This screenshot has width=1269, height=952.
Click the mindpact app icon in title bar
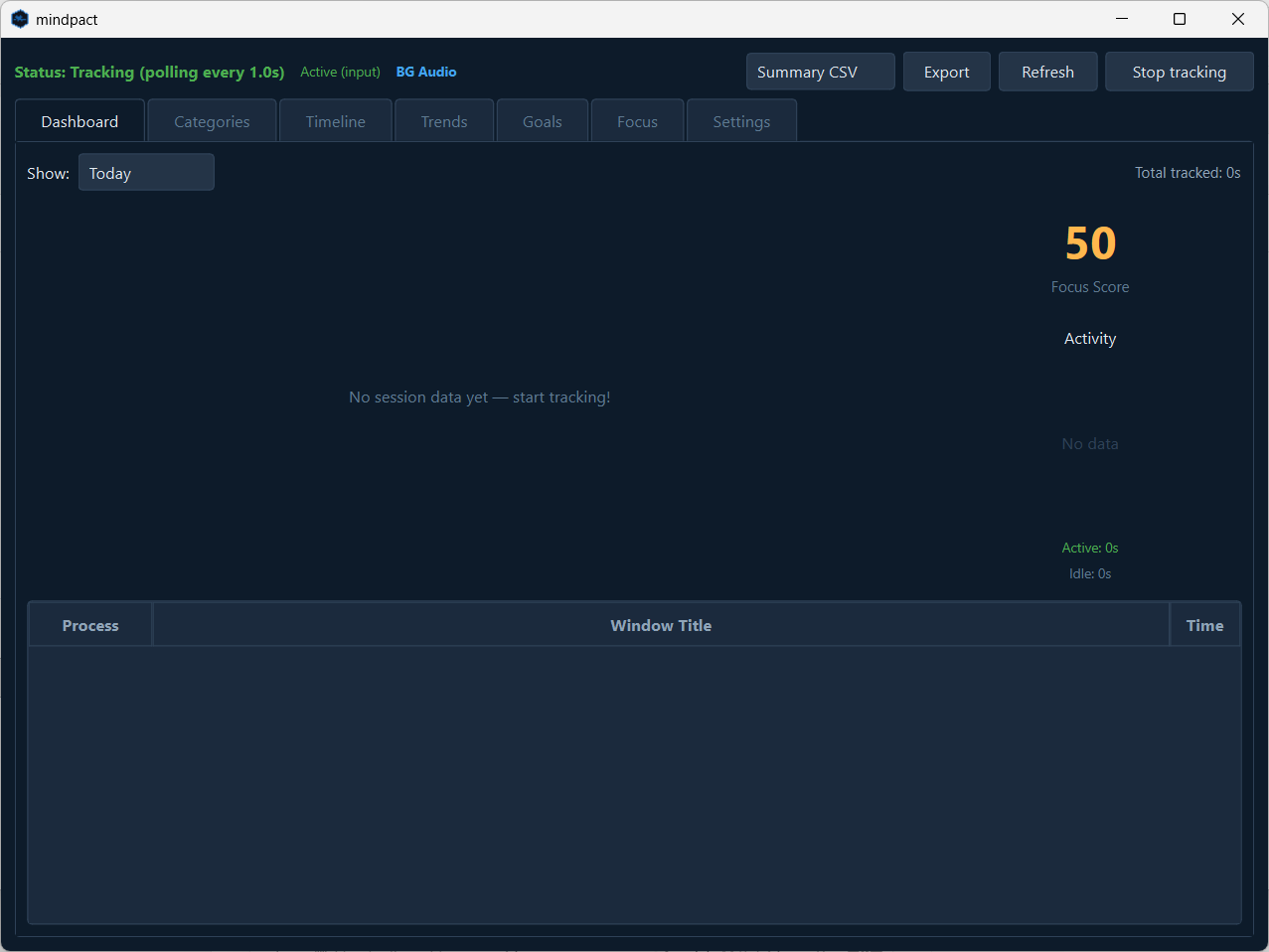pyautogui.click(x=20, y=19)
